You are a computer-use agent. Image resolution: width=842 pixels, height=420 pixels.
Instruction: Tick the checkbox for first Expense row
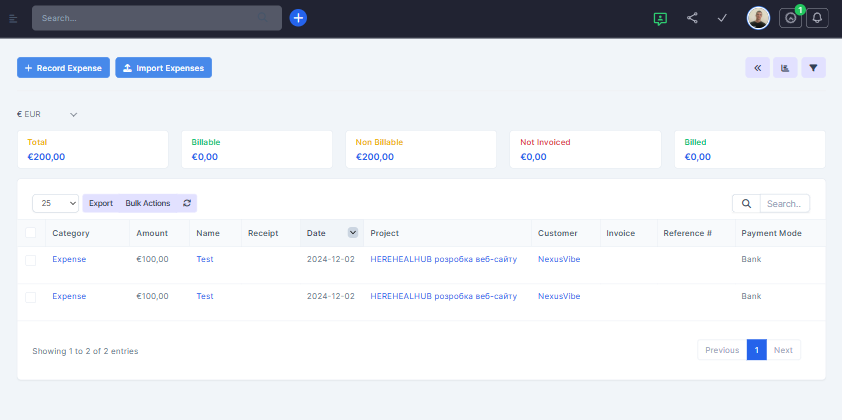click(31, 260)
